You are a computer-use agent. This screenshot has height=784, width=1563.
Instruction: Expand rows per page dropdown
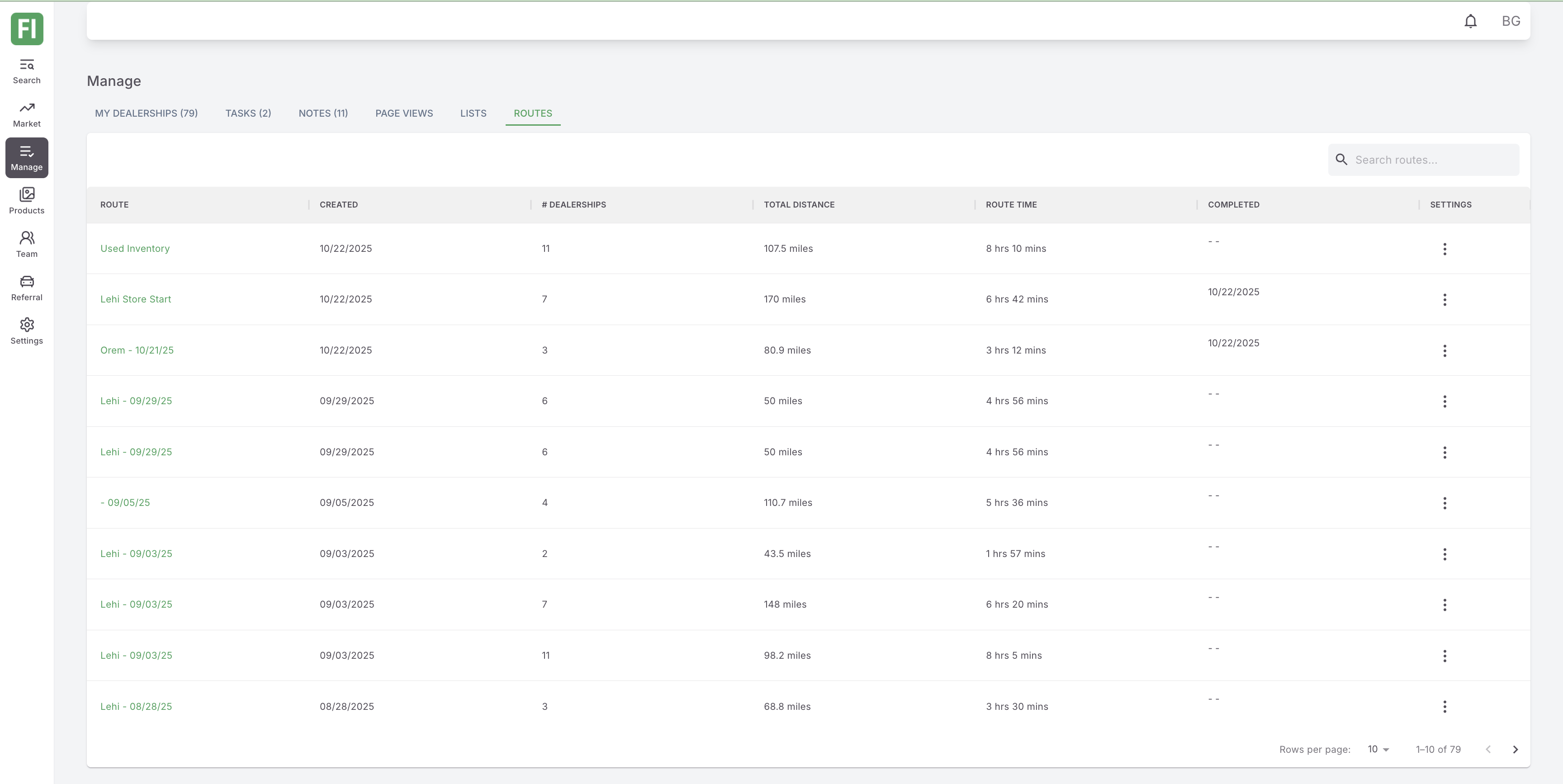pyautogui.click(x=1378, y=750)
